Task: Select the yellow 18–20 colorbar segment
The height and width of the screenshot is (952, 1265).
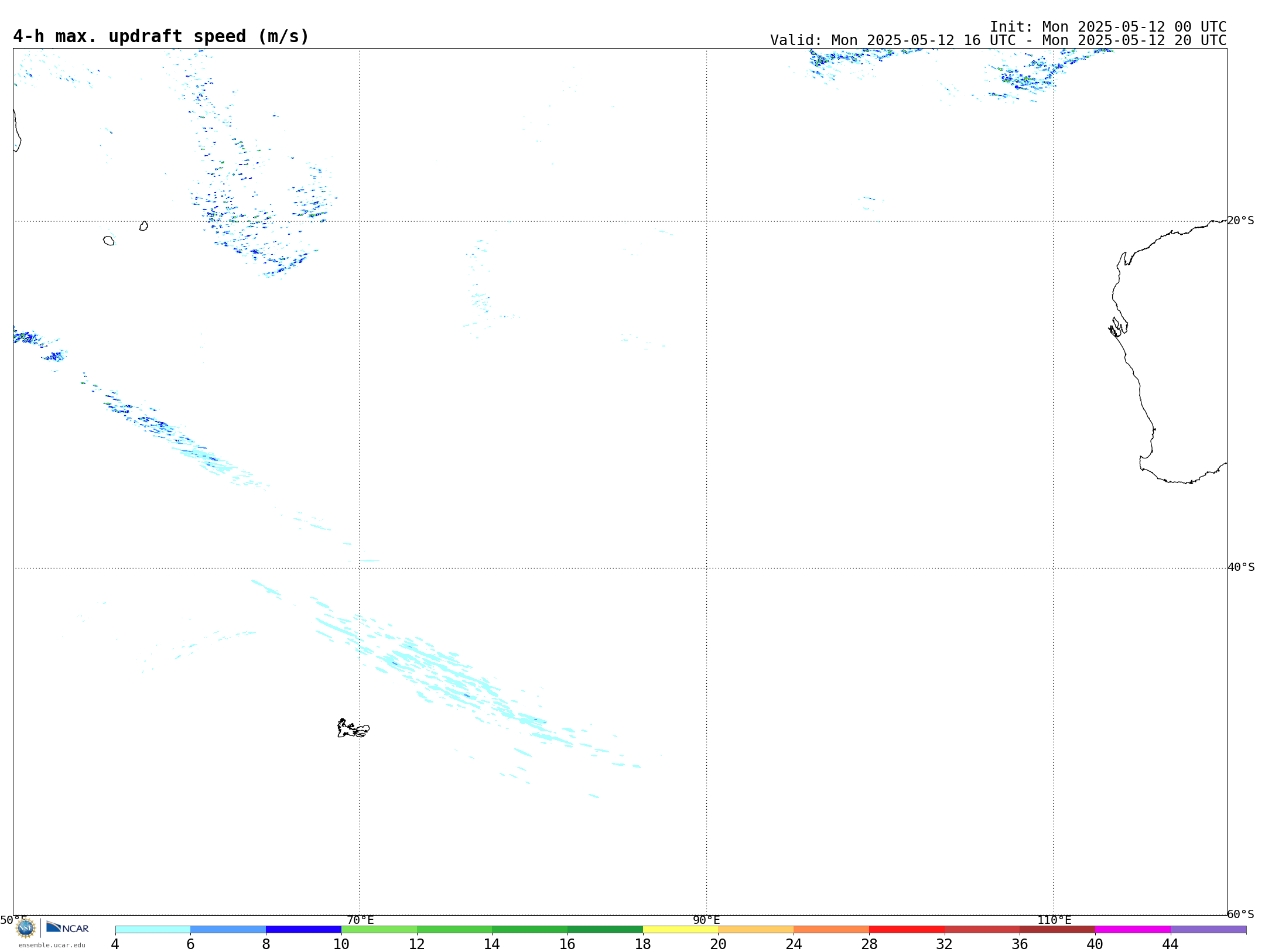Action: [681, 930]
